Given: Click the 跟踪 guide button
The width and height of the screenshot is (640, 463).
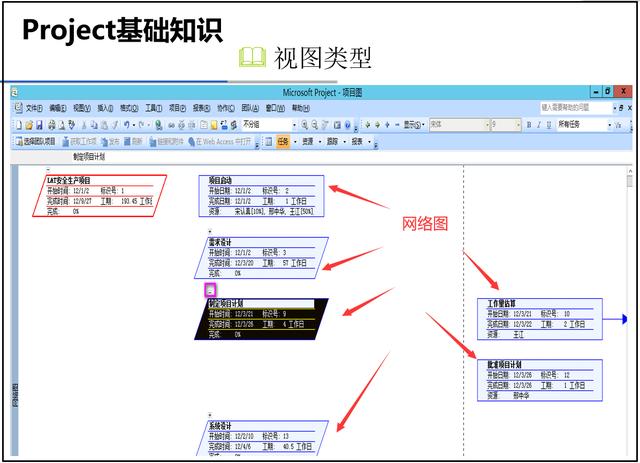Looking at the screenshot, I should click(332, 141).
